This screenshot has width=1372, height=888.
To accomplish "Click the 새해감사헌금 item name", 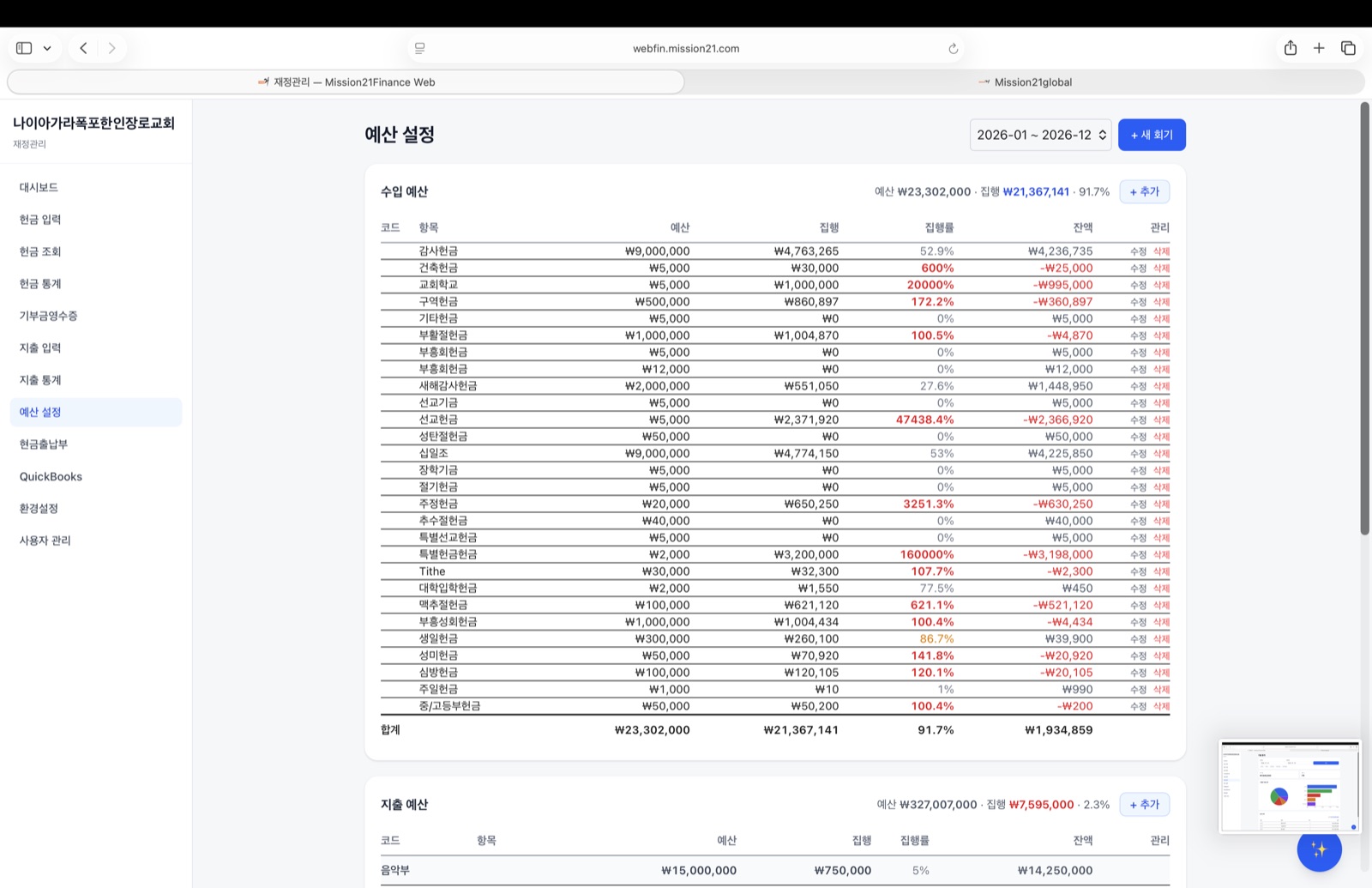I will 448,386.
